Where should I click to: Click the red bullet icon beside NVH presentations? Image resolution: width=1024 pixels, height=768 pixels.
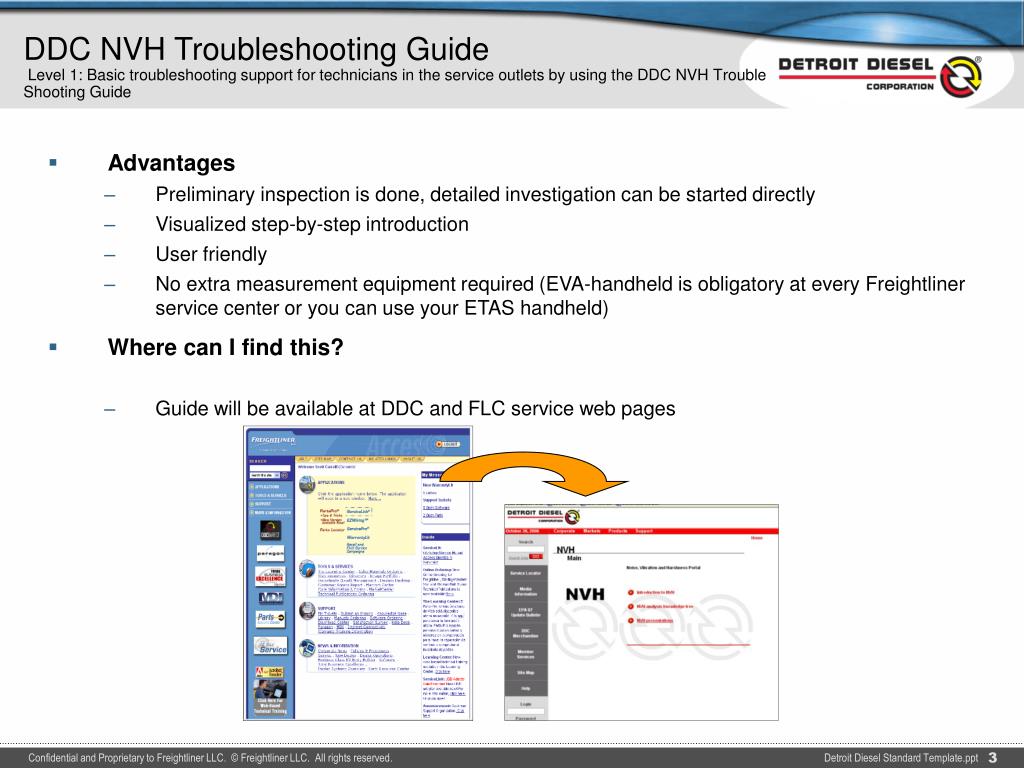click(x=631, y=620)
